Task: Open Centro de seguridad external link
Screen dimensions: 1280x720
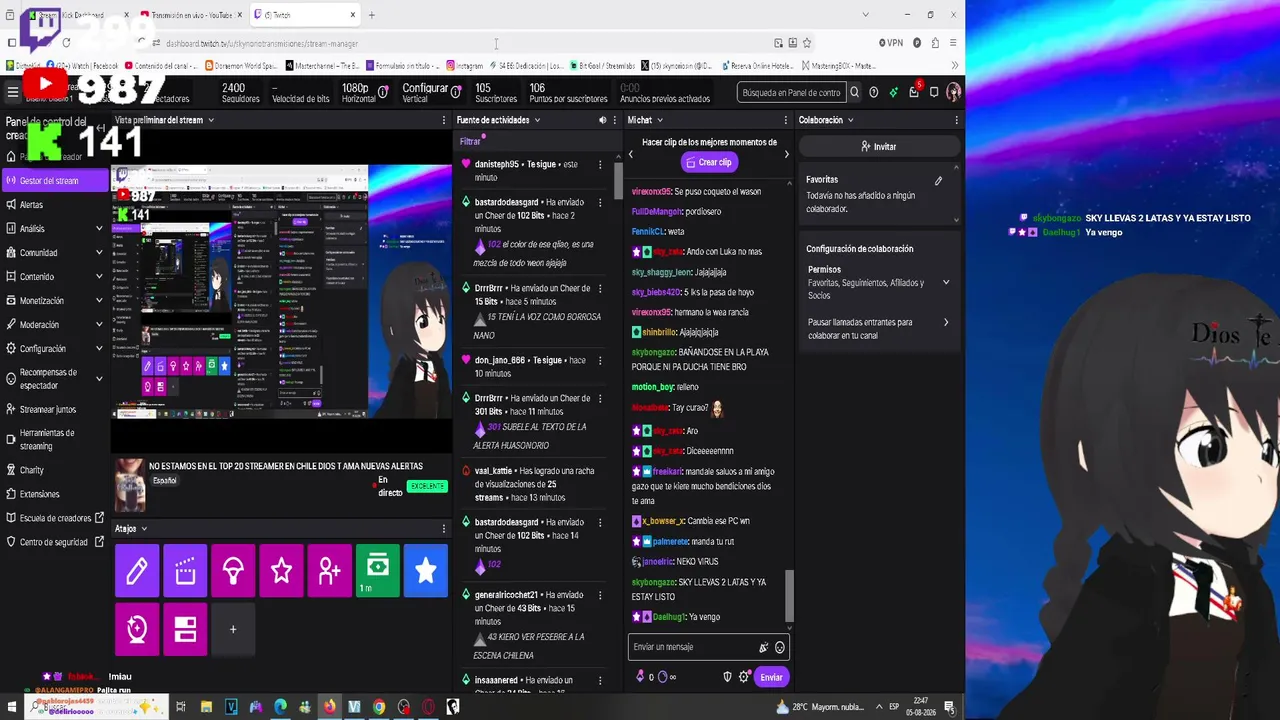Action: tap(54, 542)
